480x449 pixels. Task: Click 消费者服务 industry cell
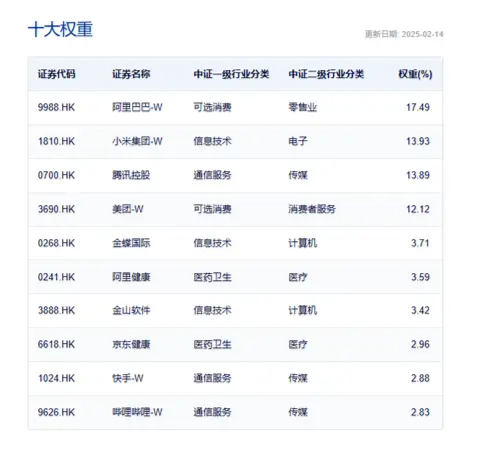pyautogui.click(x=312, y=209)
